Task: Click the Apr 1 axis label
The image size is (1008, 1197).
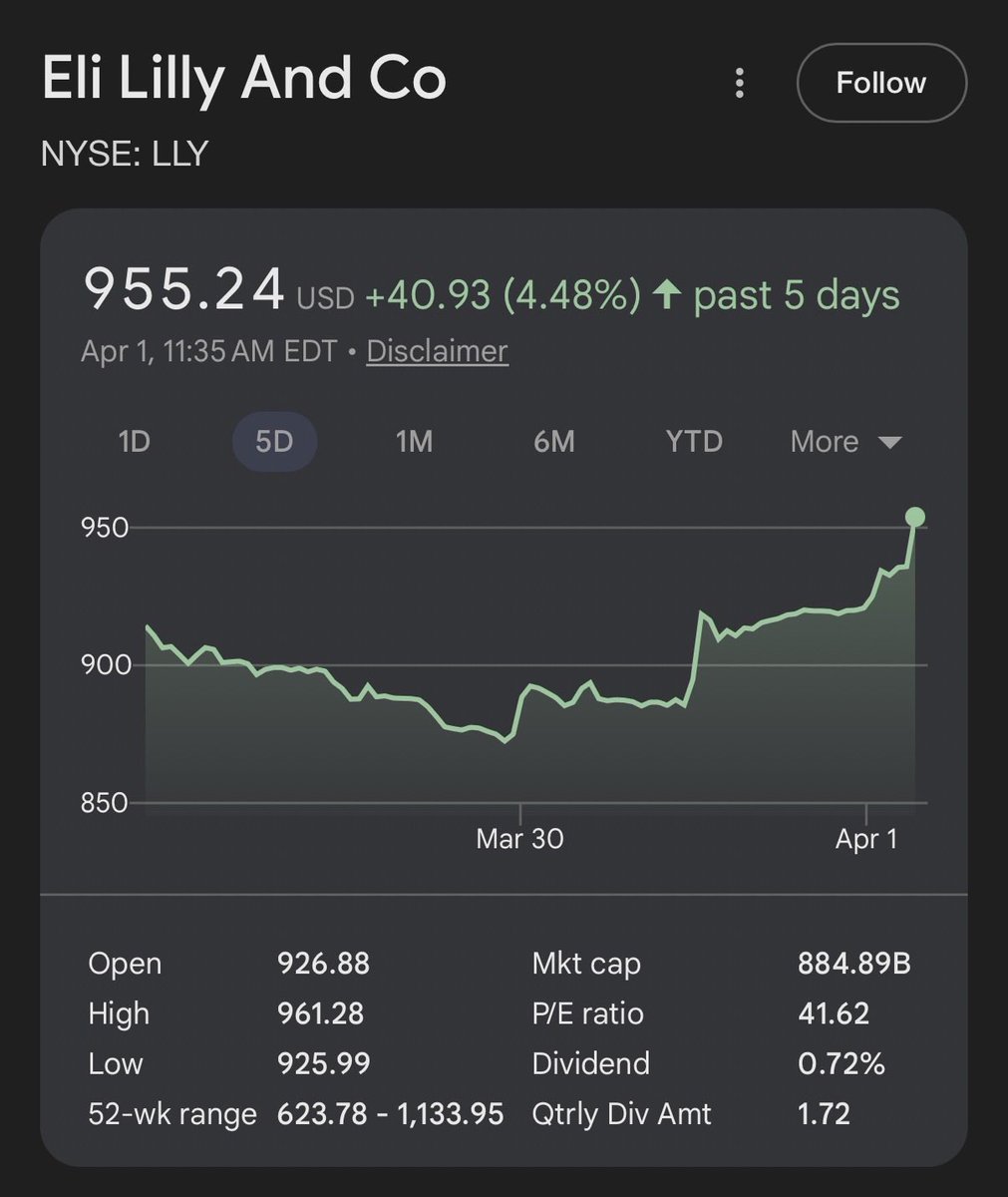Action: tap(866, 839)
